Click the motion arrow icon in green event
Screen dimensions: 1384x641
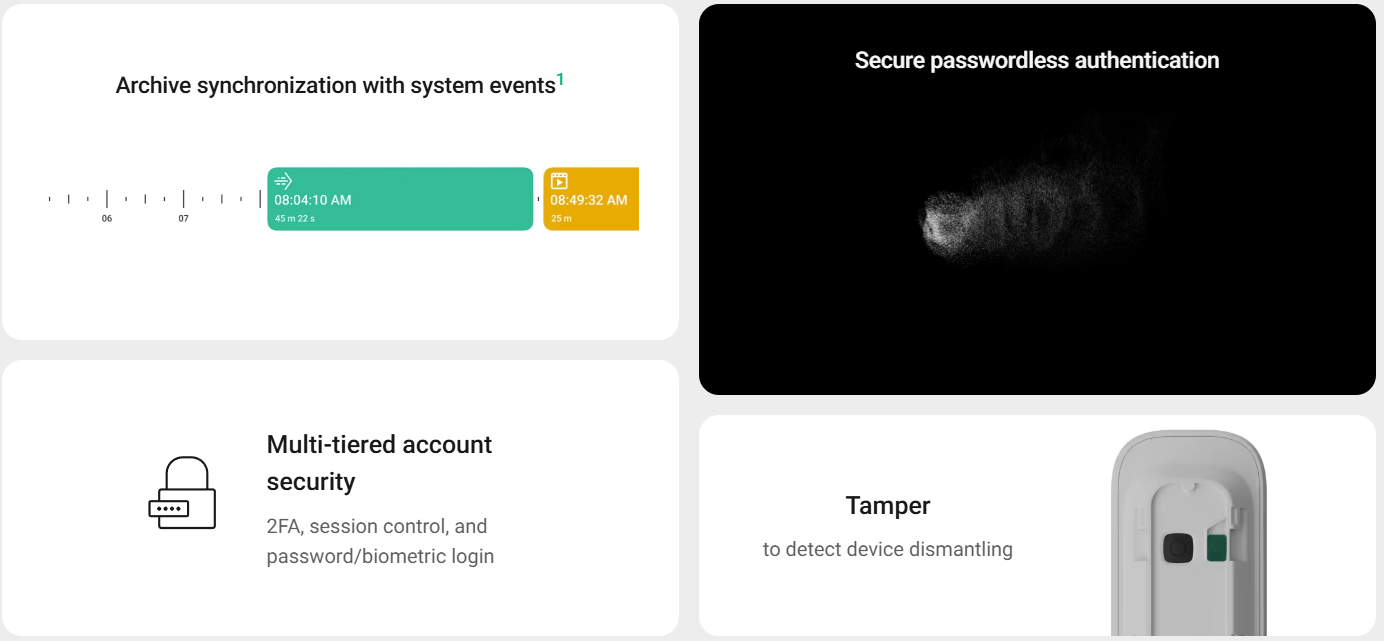pyautogui.click(x=284, y=181)
